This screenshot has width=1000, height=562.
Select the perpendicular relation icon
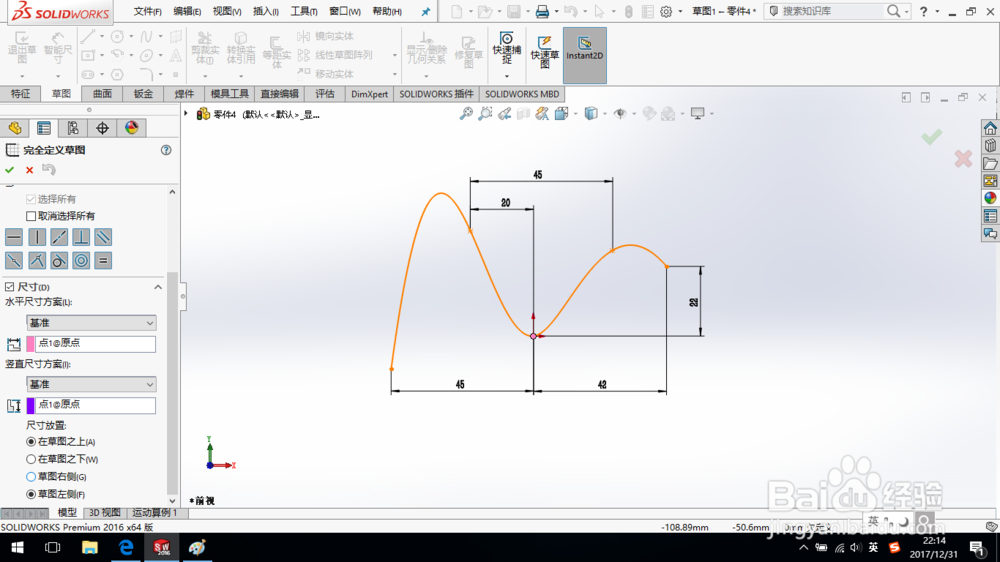tap(81, 237)
